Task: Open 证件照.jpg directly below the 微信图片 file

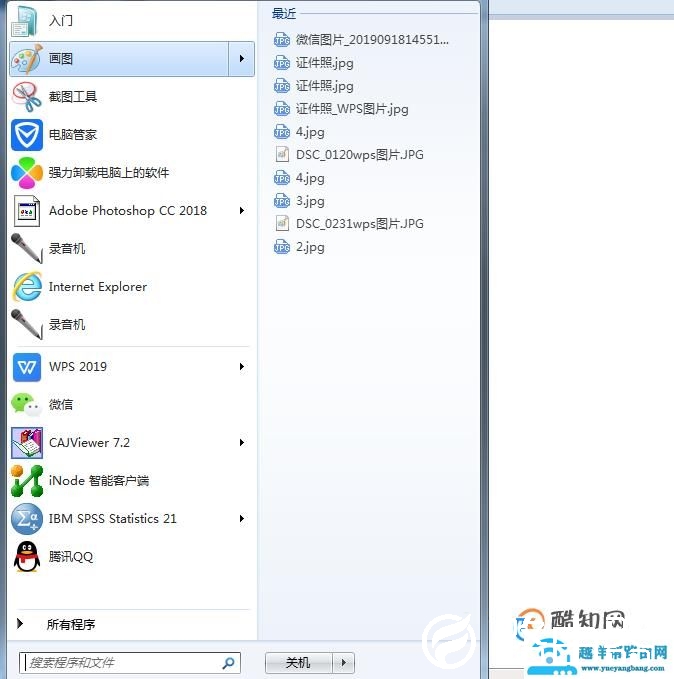Action: tap(314, 63)
